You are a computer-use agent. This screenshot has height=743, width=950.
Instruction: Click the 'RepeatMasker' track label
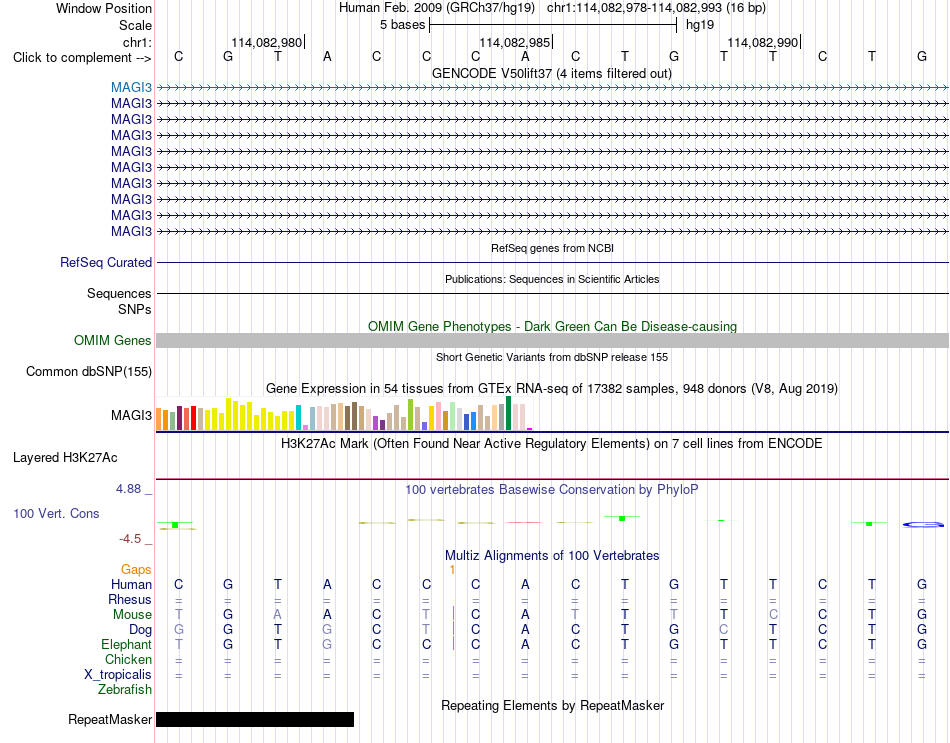click(x=110, y=719)
